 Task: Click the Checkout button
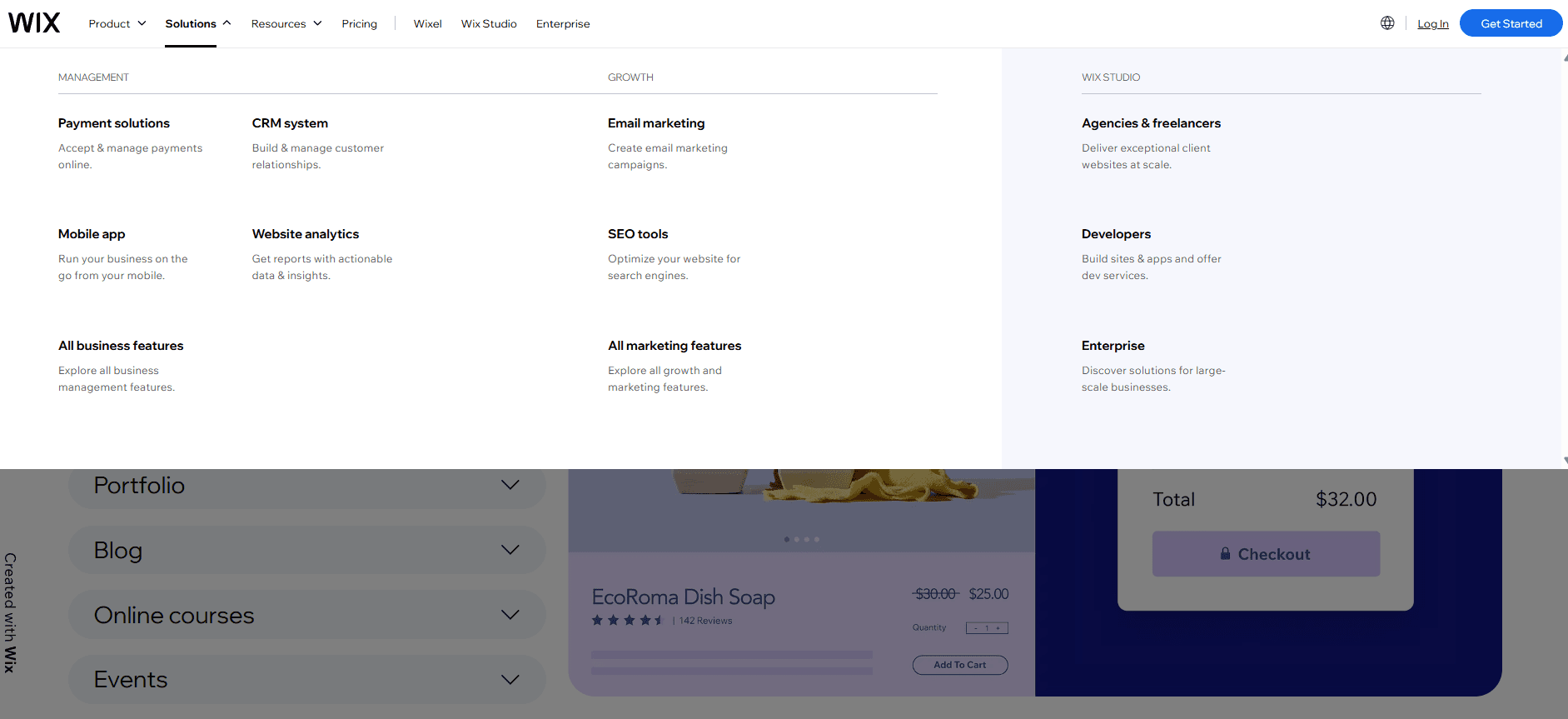1266,554
